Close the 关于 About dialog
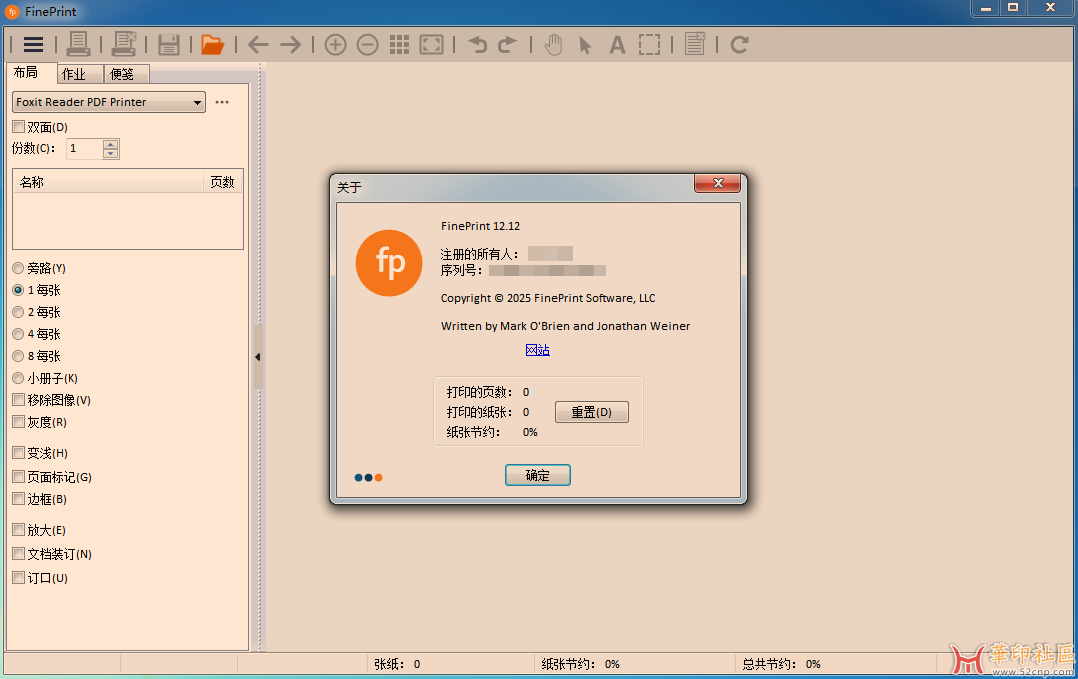The width and height of the screenshot is (1078, 679). 718,183
